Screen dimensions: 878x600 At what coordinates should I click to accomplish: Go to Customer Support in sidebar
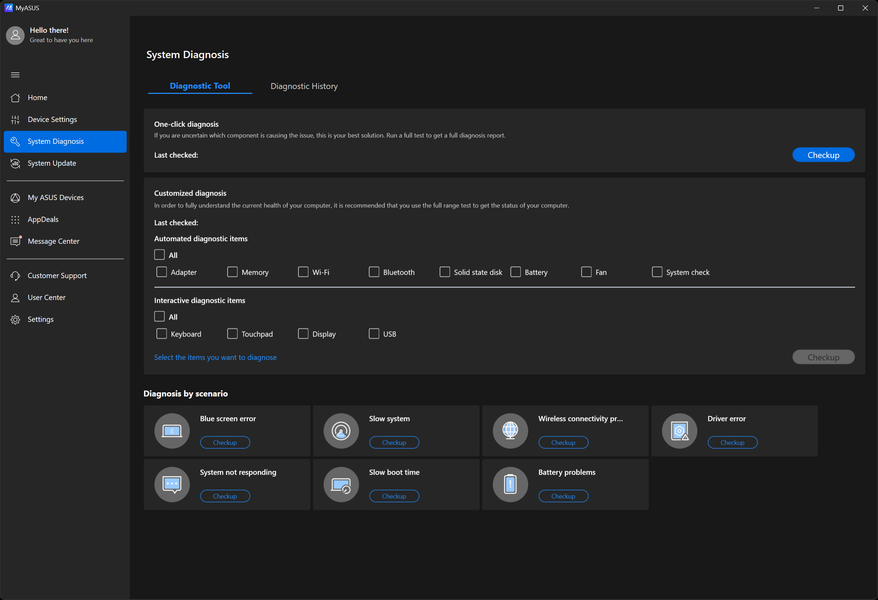(57, 275)
